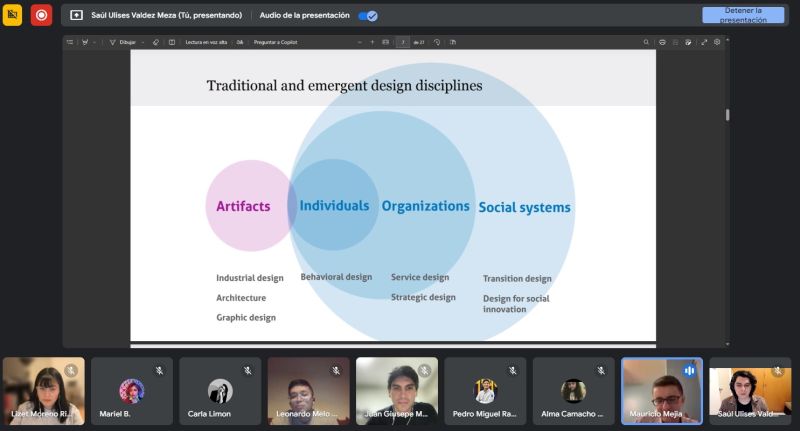800x431 pixels.
Task: Select Mauricio Mejia's video tile
Action: point(661,391)
